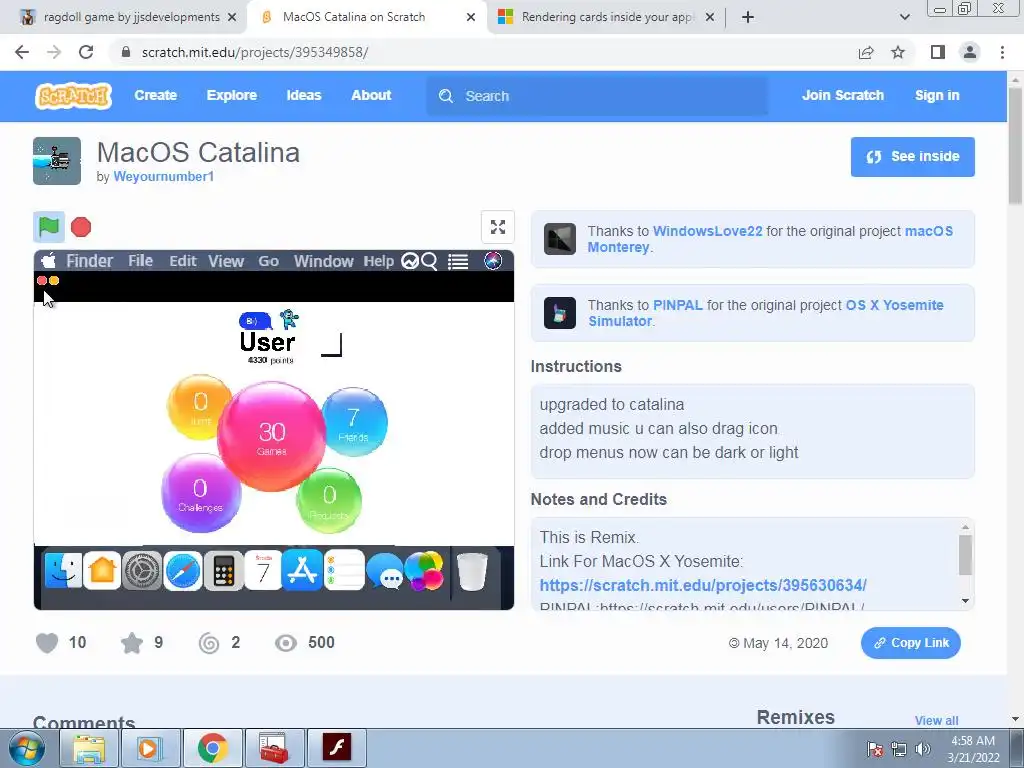Open Finder menu in project menu bar
The height and width of the screenshot is (768, 1024).
point(89,261)
